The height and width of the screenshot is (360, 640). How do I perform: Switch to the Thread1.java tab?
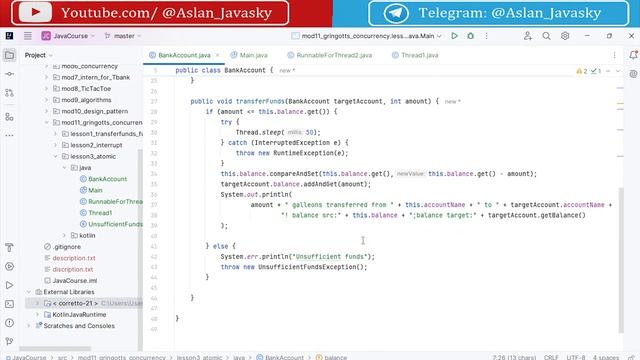(415, 55)
